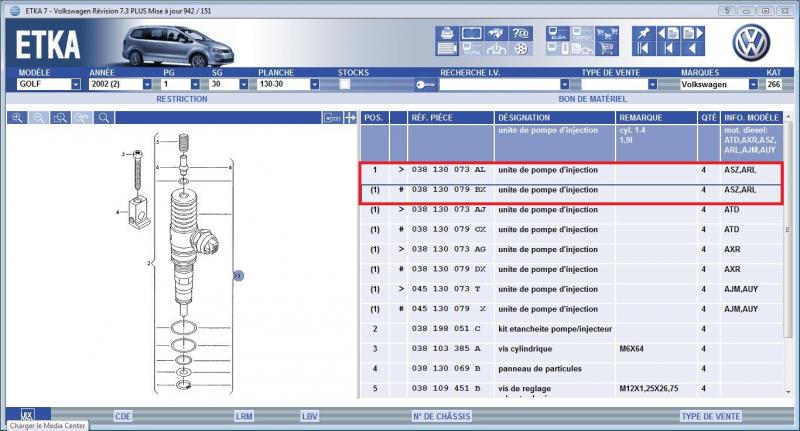Click parts list scrollbar thumb

point(788,230)
